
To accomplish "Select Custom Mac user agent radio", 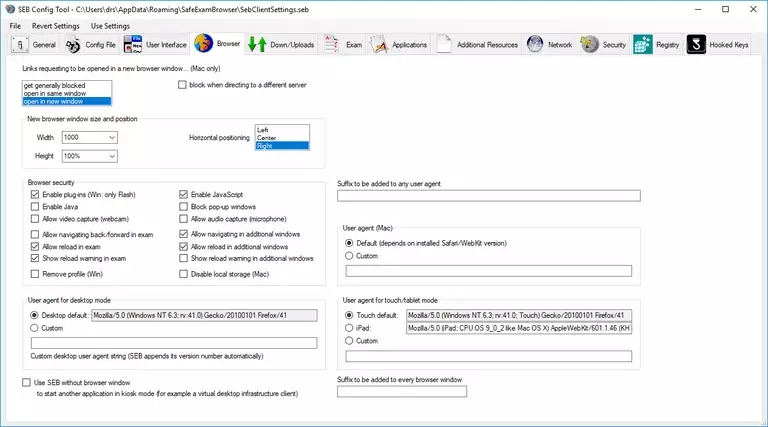I will (349, 256).
